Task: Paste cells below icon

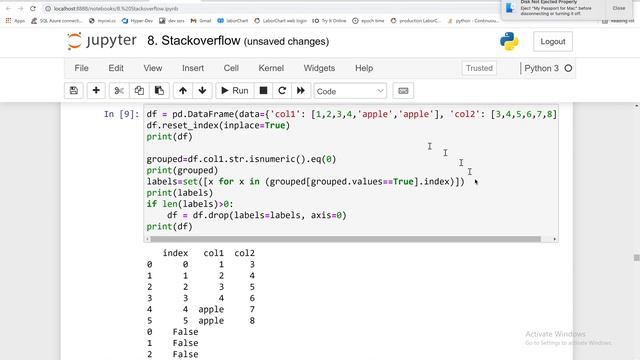Action: (x=159, y=91)
